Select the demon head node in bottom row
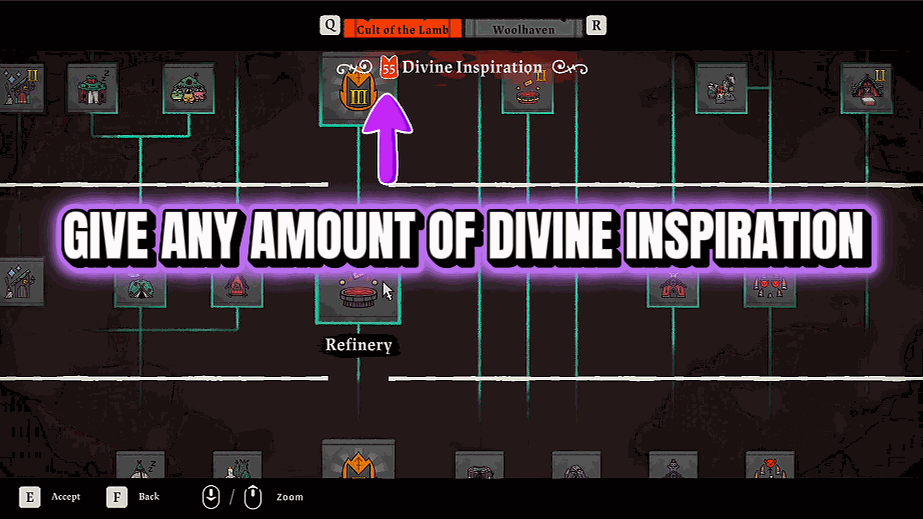The image size is (923, 519). tap(769, 465)
